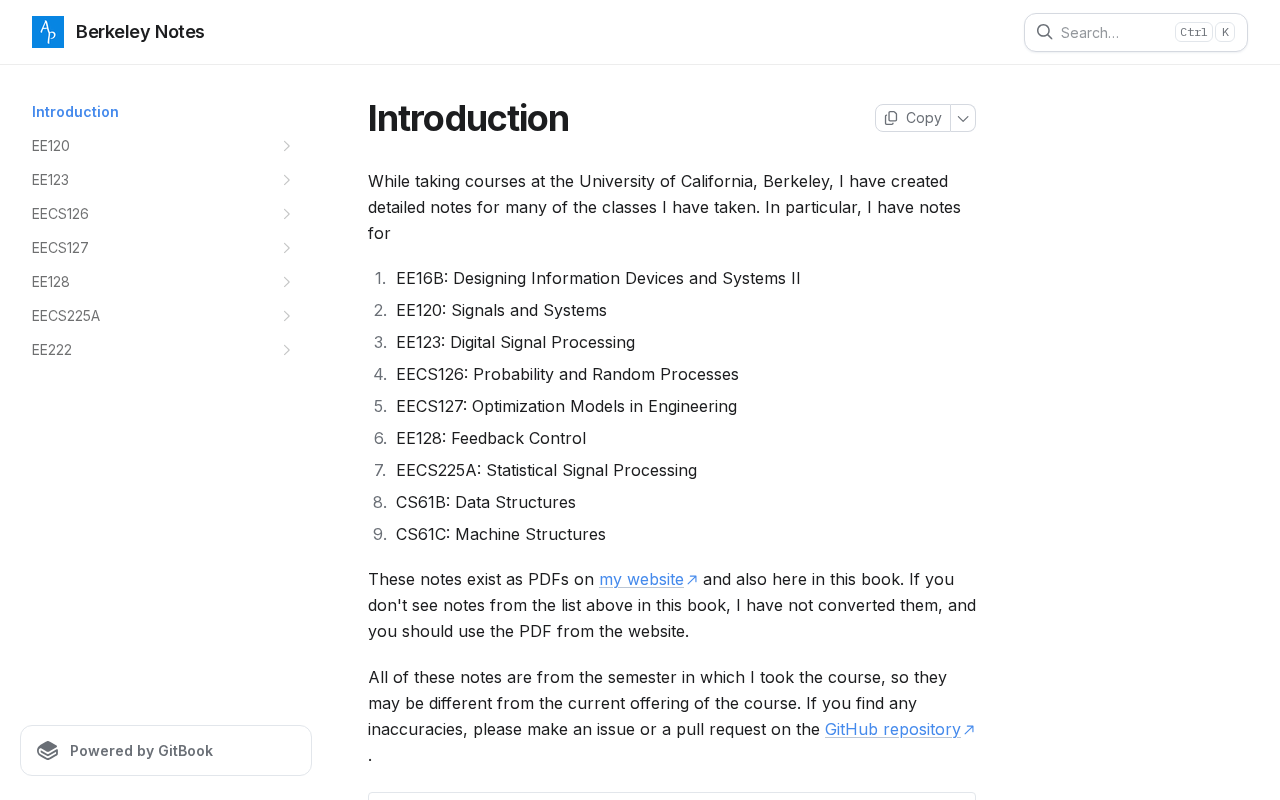The height and width of the screenshot is (800, 1280).
Task: Expand the EE120 section chevron
Action: [x=287, y=146]
